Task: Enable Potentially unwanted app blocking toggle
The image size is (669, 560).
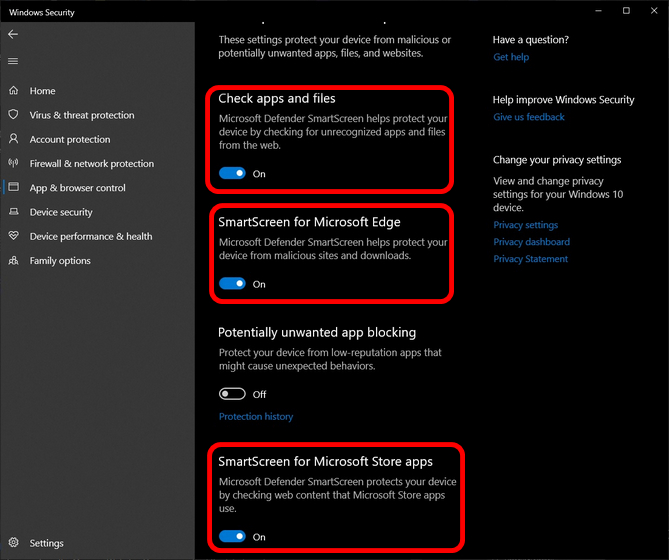Action: pos(232,394)
